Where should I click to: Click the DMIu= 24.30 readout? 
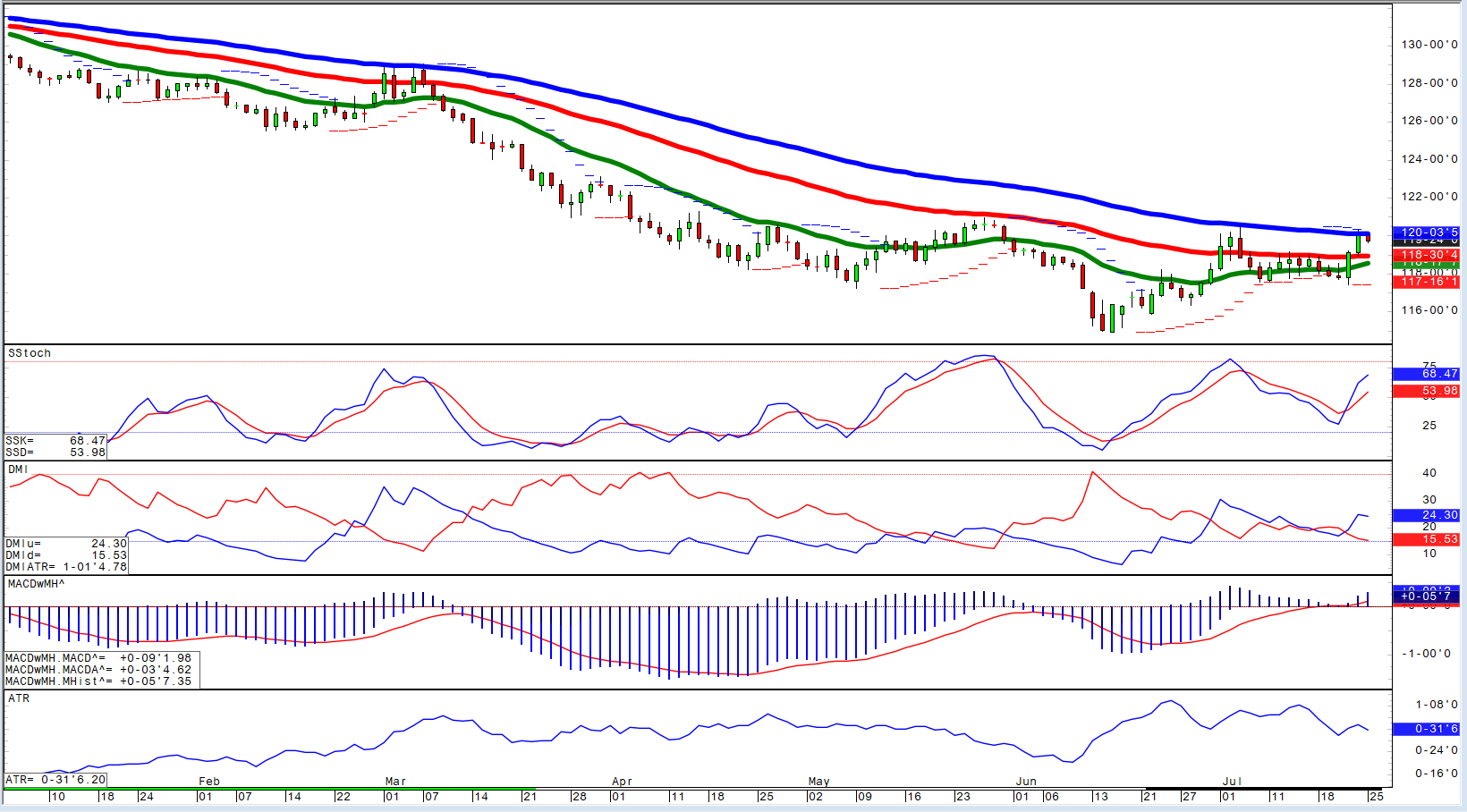(66, 544)
